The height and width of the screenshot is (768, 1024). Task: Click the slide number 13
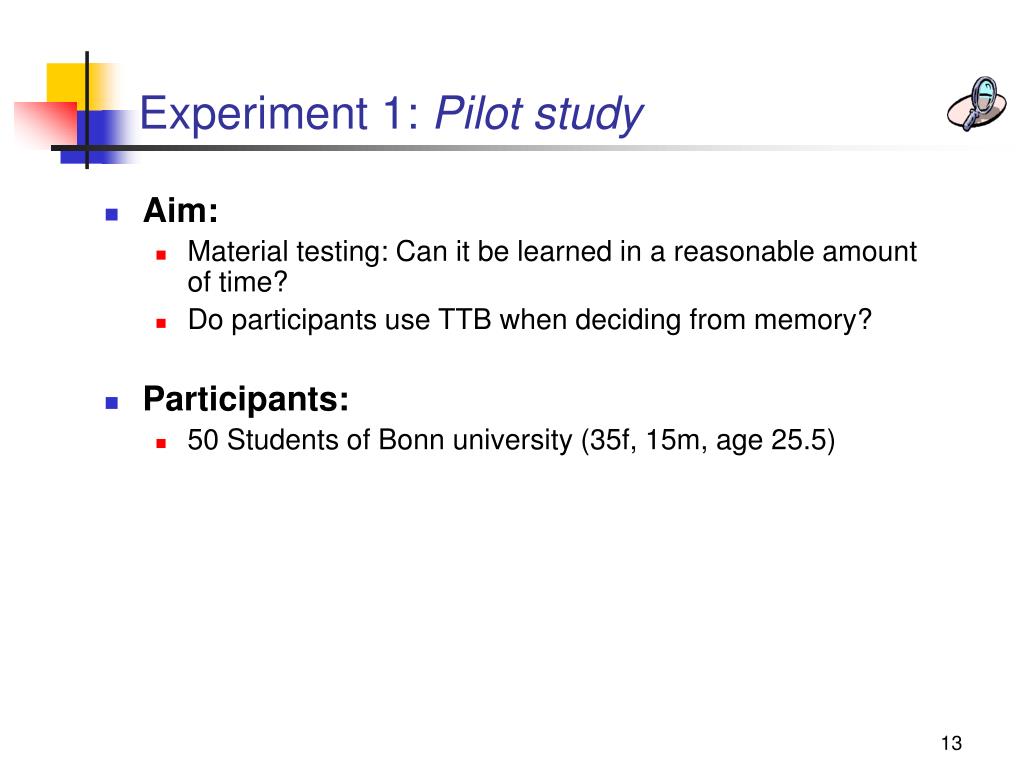pos(950,743)
